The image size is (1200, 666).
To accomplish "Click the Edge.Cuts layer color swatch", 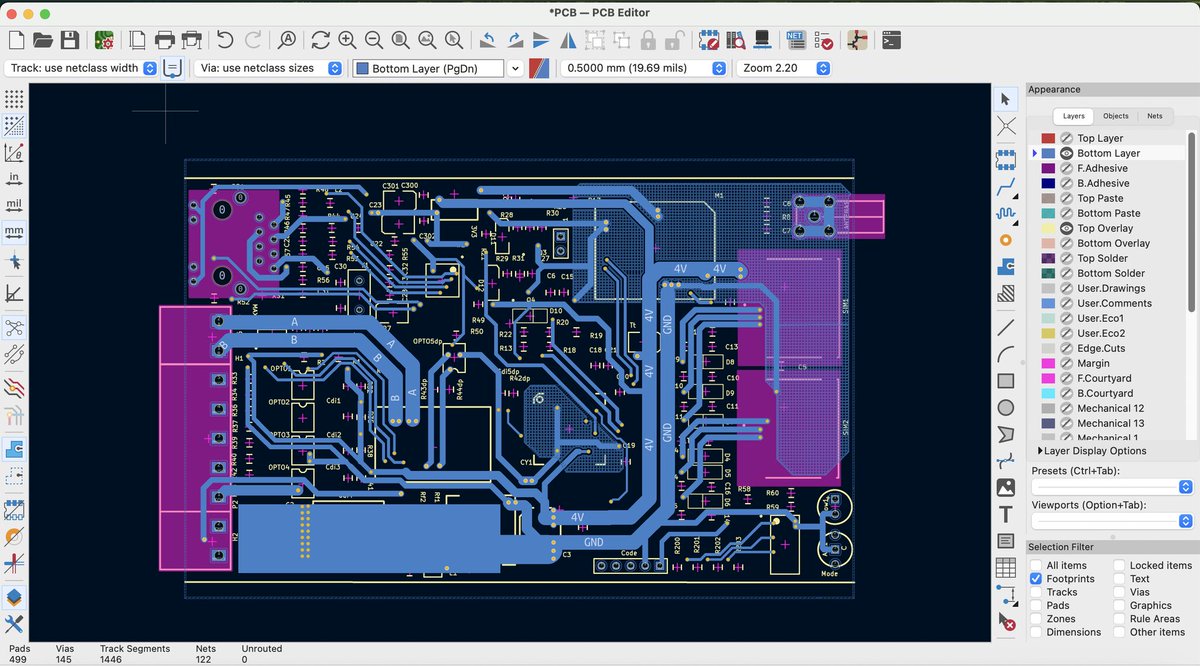I will coord(1046,348).
